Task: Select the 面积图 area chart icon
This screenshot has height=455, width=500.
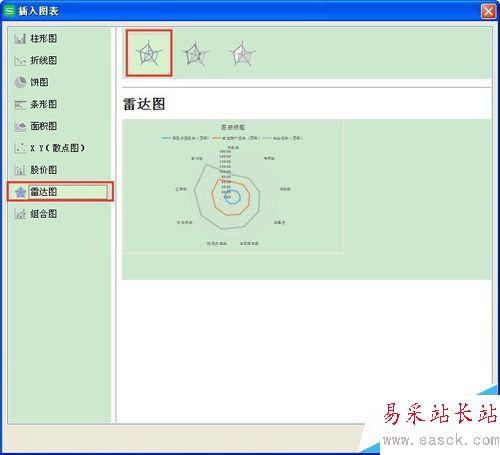Action: [x=20, y=126]
